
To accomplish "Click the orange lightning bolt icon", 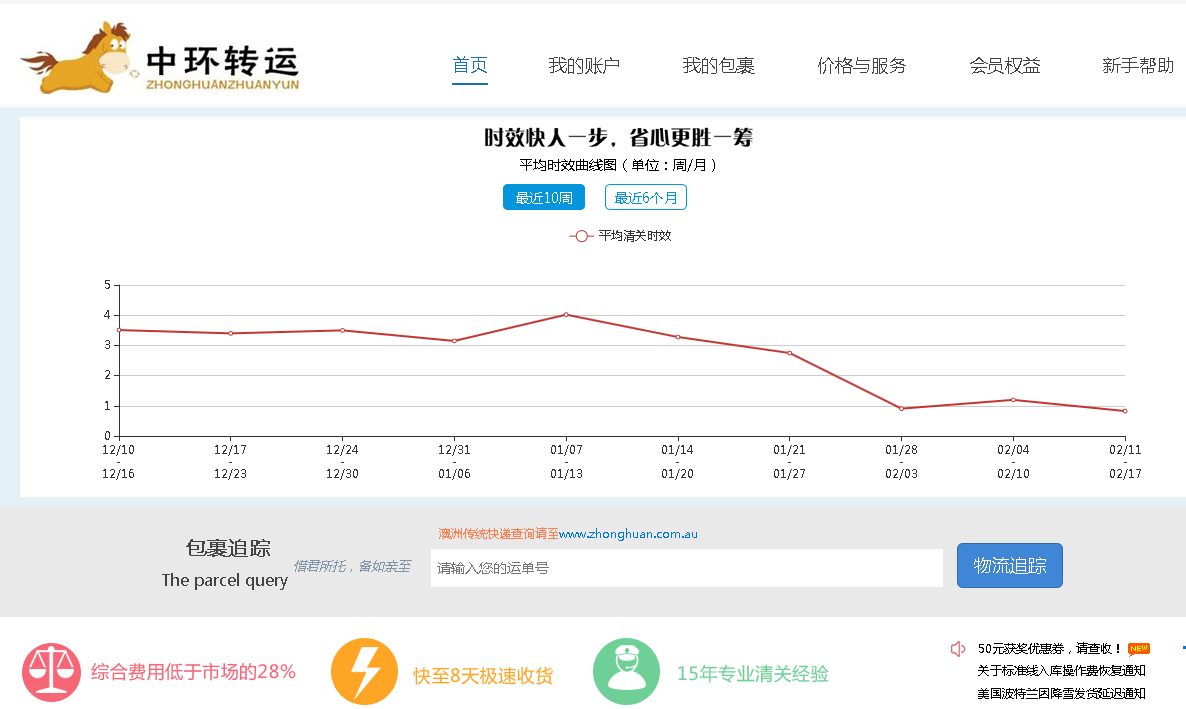I will point(364,671).
